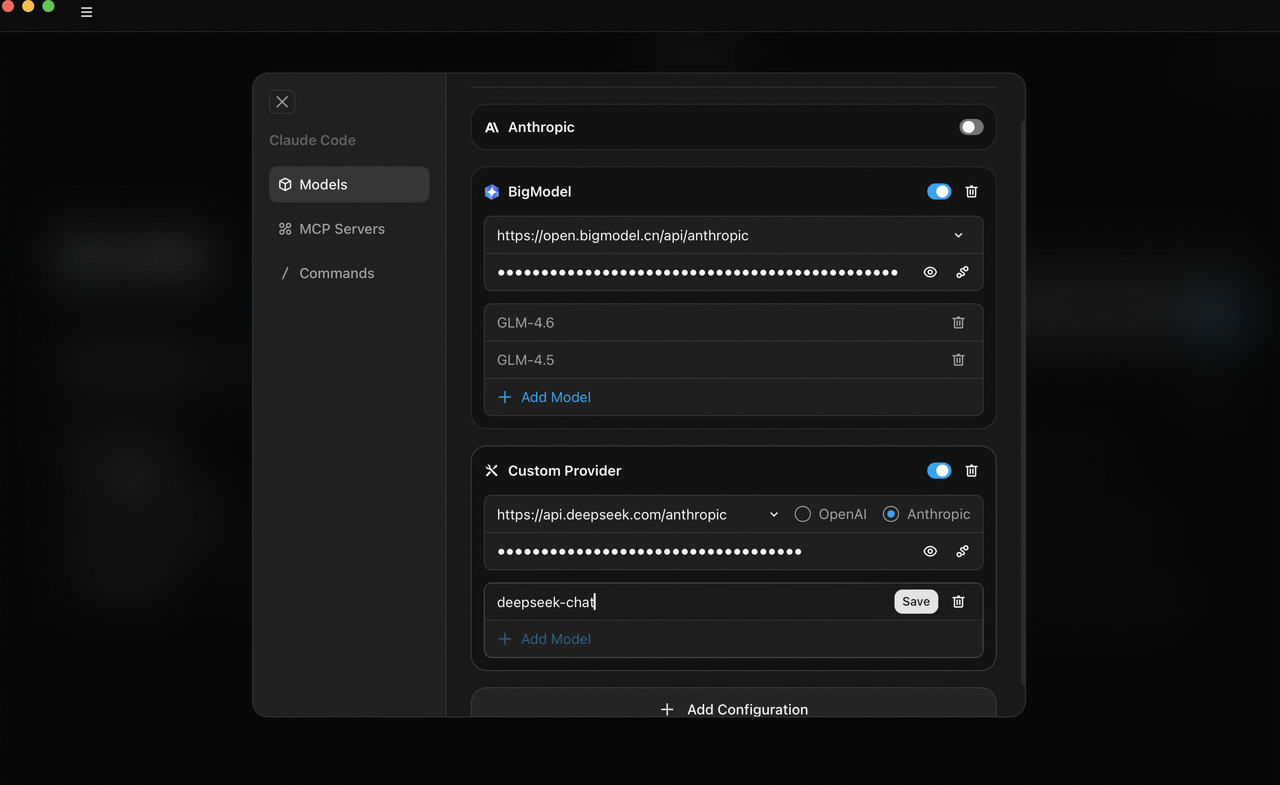
Task: Delete the GLM-4.6 model
Action: click(x=958, y=323)
